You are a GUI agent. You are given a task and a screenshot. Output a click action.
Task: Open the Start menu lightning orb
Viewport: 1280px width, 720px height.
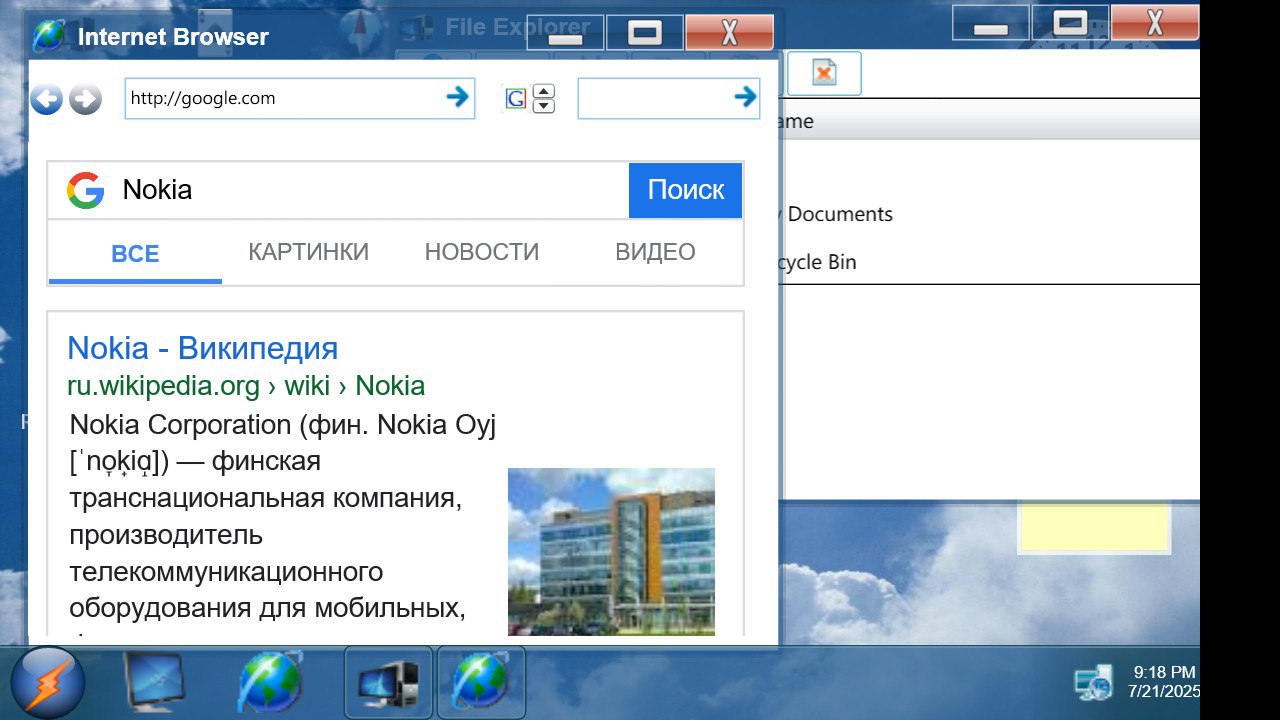48,684
